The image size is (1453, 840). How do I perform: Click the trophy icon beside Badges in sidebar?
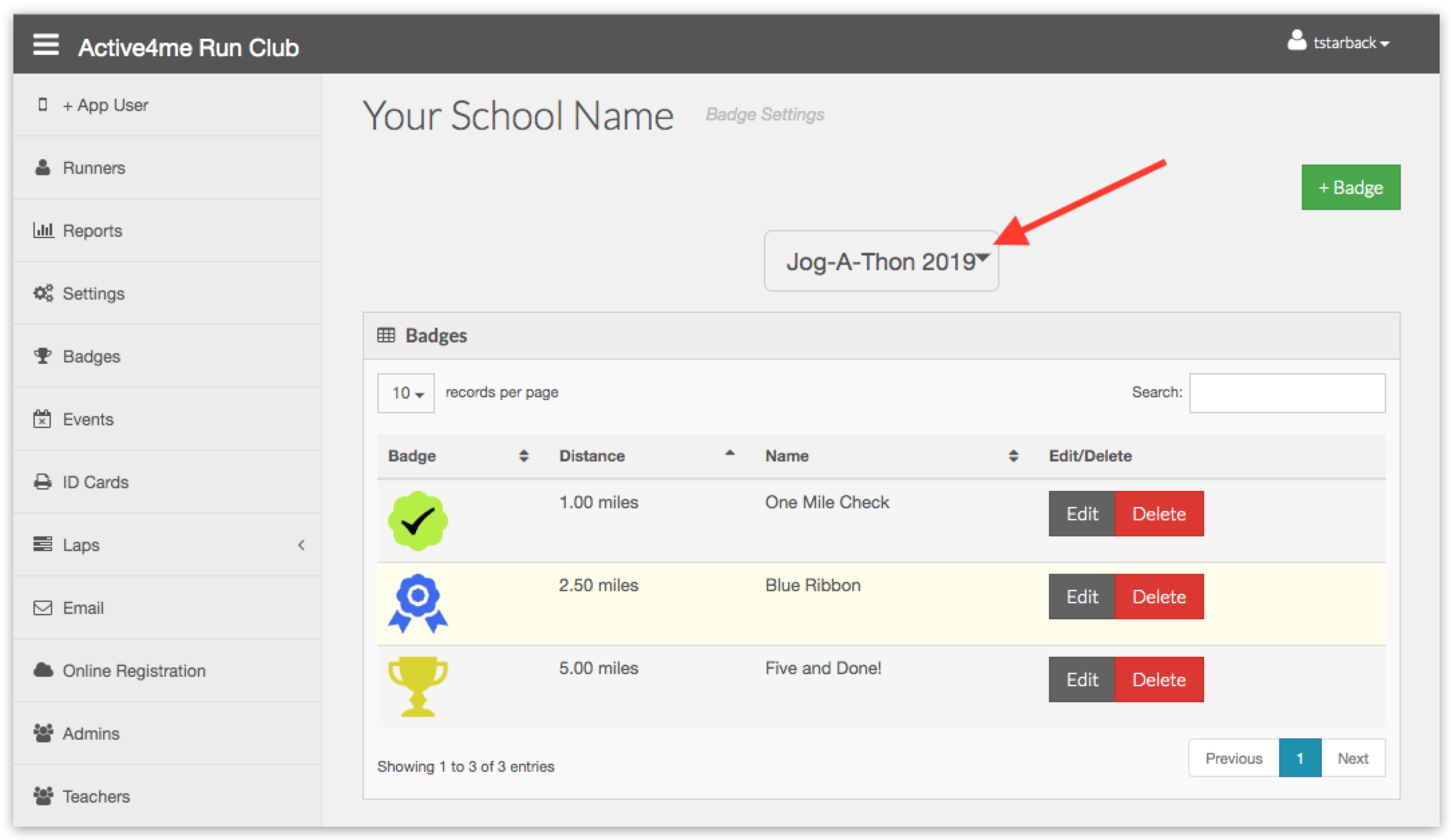coord(43,356)
